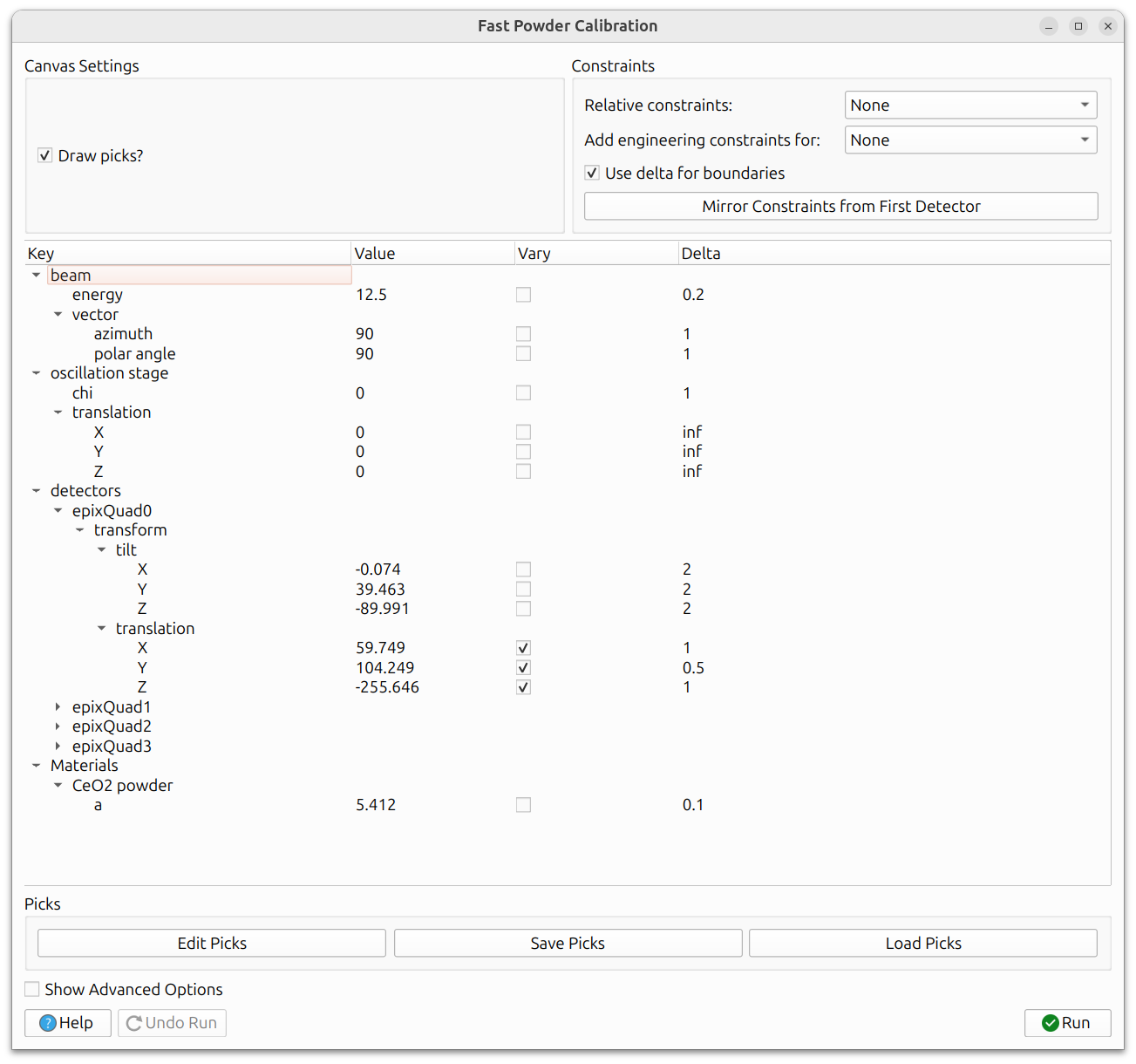
Task: Enable Vary for oscillation stage translation Z
Action: [x=523, y=471]
